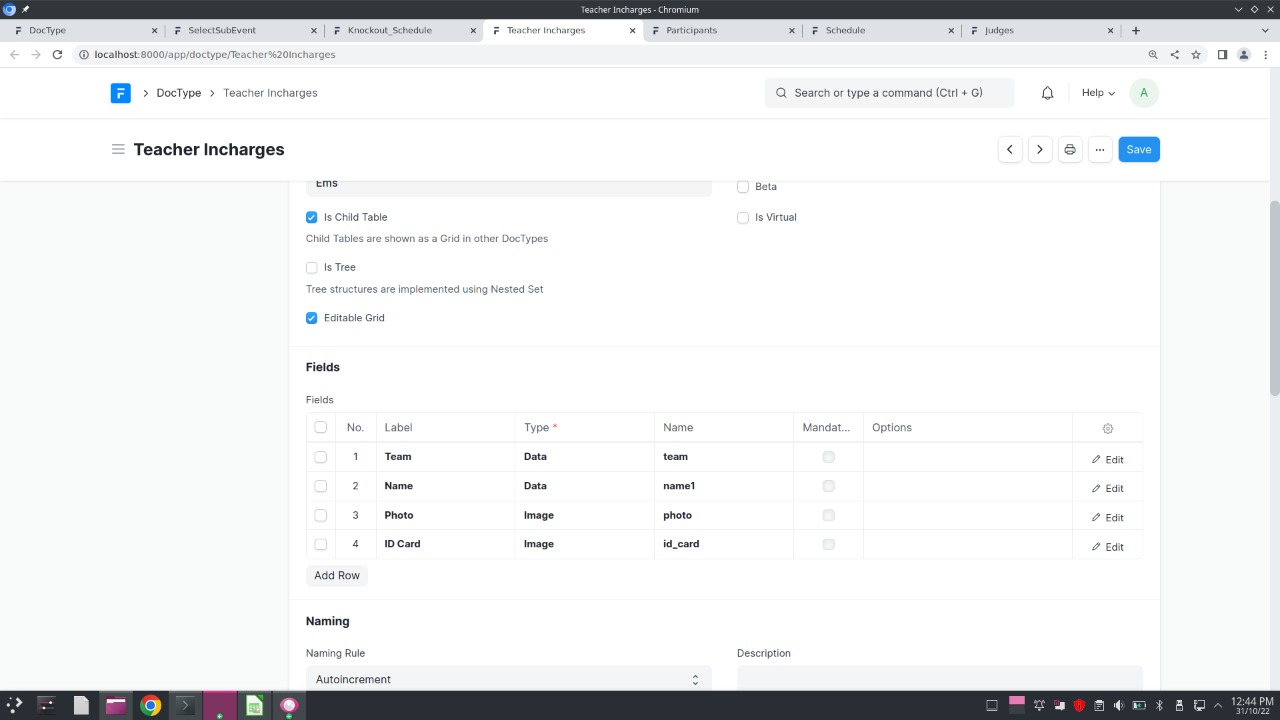This screenshot has width=1280, height=720.
Task: Edit the Photo field row
Action: coord(1107,517)
